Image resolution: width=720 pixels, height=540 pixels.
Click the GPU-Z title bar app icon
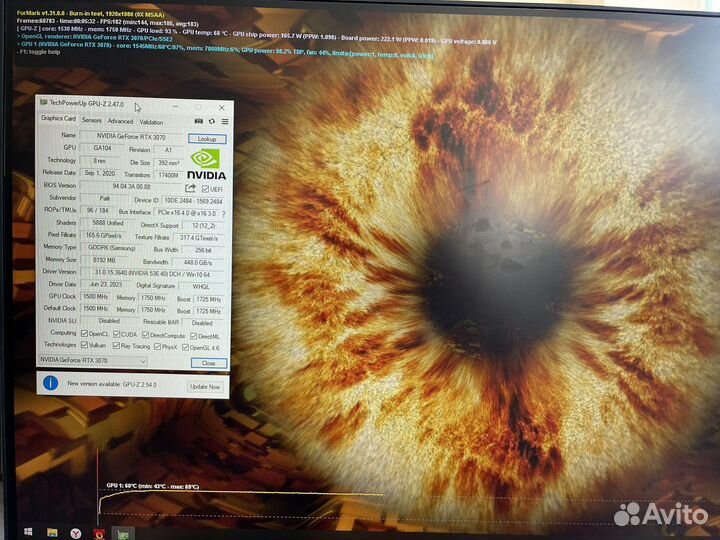(x=44, y=102)
